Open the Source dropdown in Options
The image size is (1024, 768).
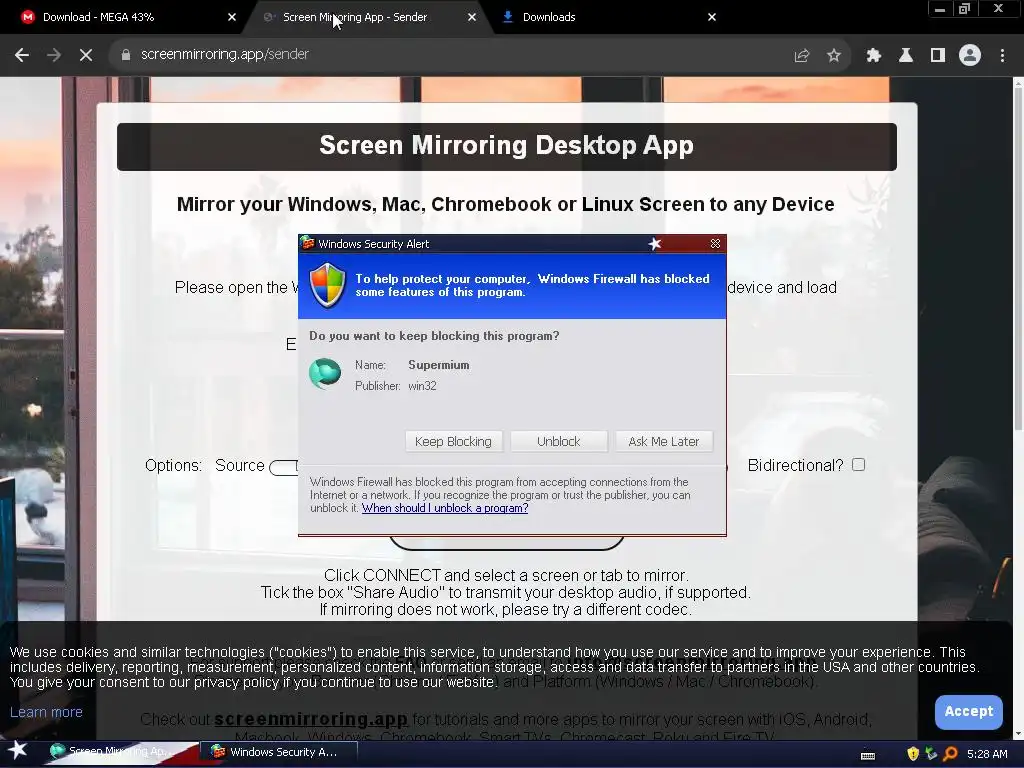coord(284,468)
